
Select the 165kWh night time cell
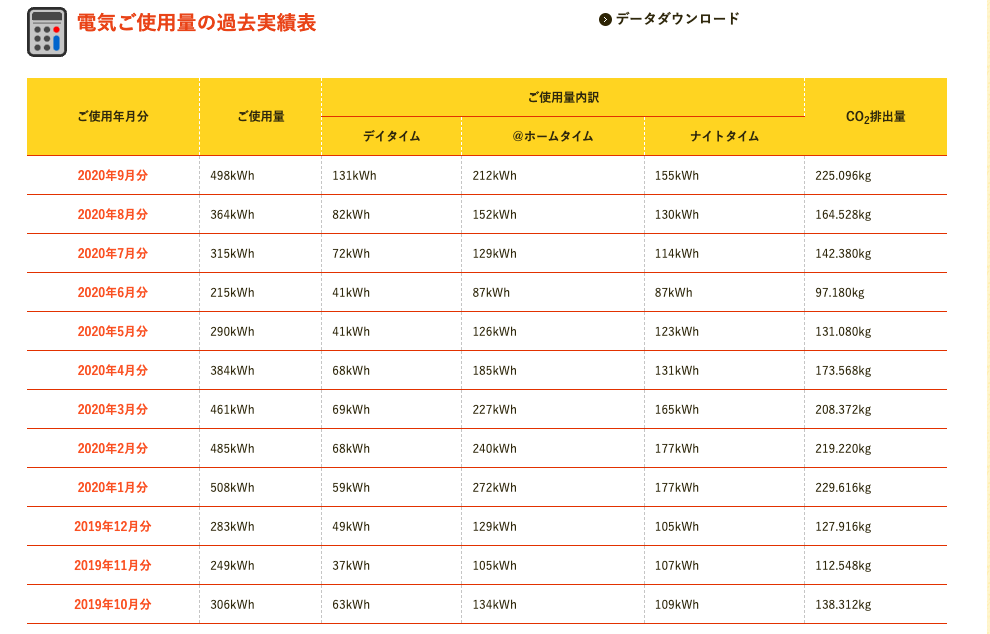(x=724, y=410)
